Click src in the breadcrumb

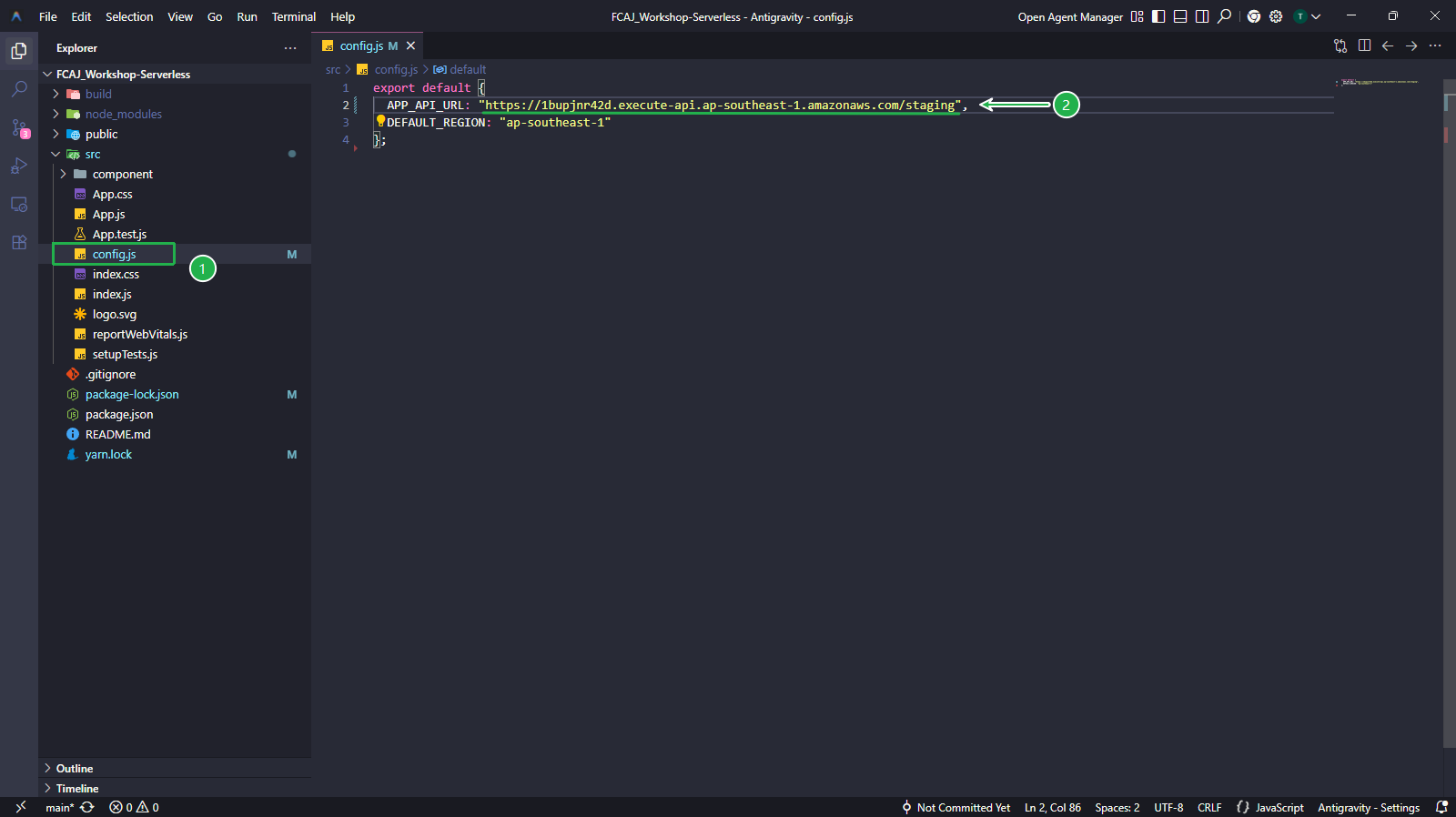333,70
